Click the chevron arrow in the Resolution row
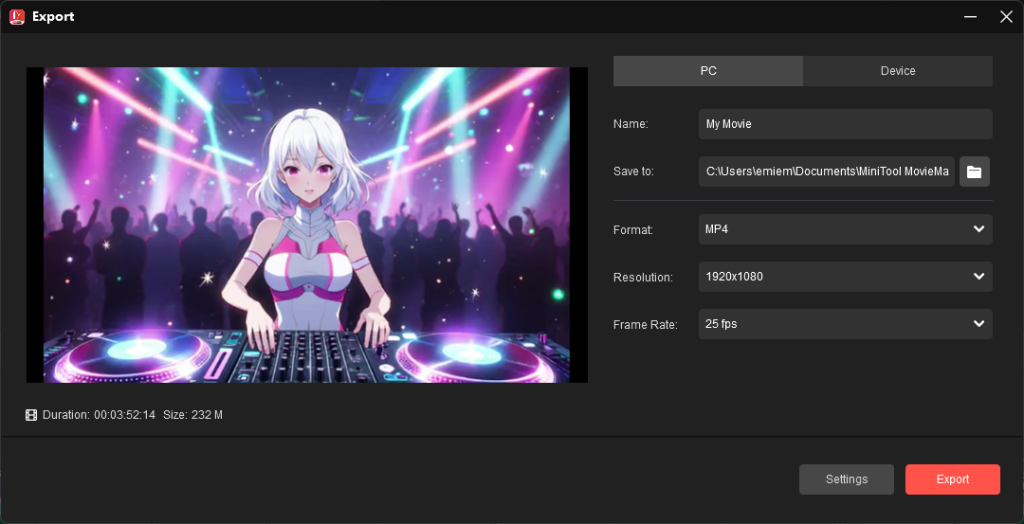1024x524 pixels. point(978,277)
